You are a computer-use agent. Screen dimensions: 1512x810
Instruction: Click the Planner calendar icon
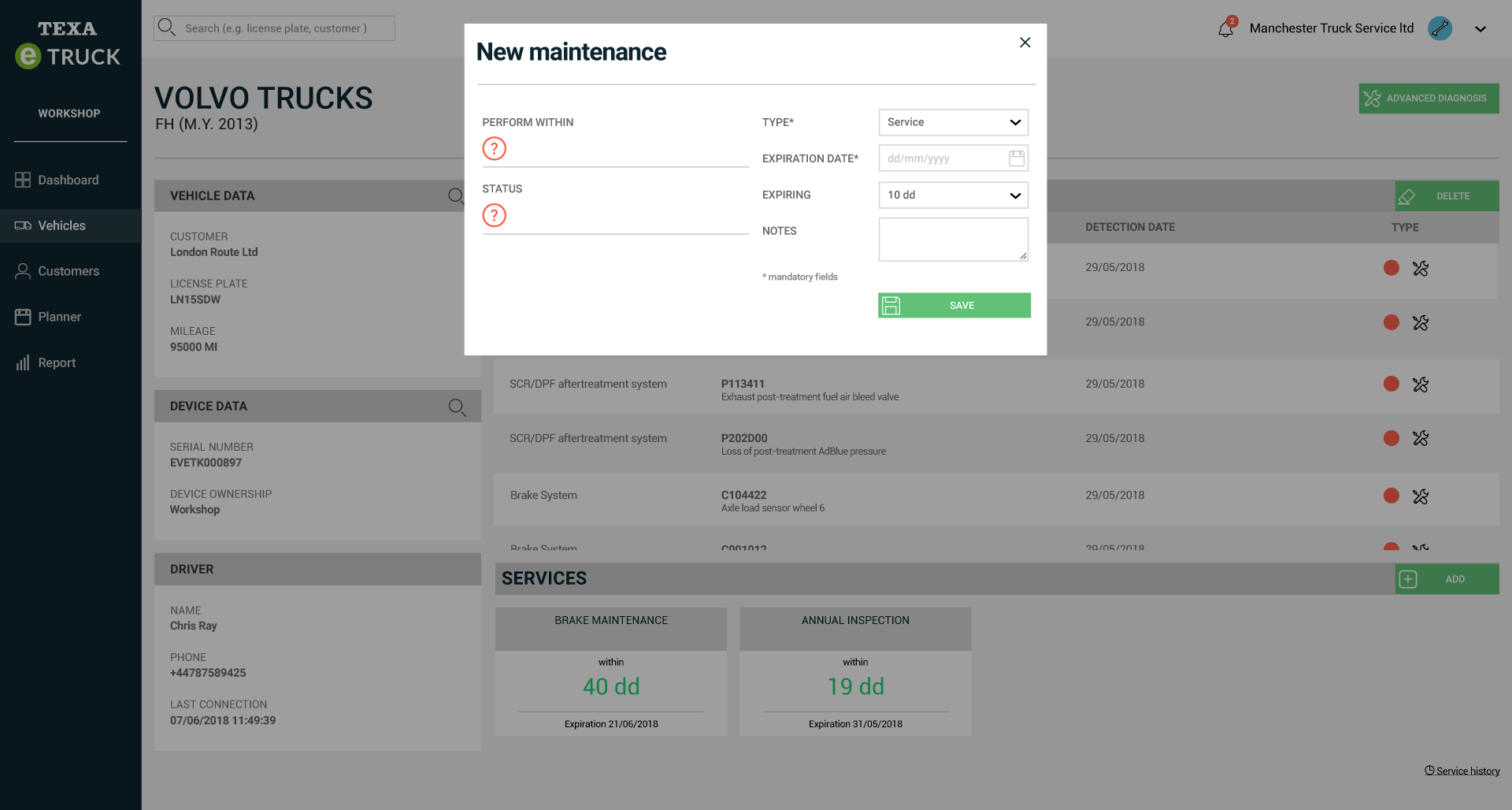coord(23,317)
